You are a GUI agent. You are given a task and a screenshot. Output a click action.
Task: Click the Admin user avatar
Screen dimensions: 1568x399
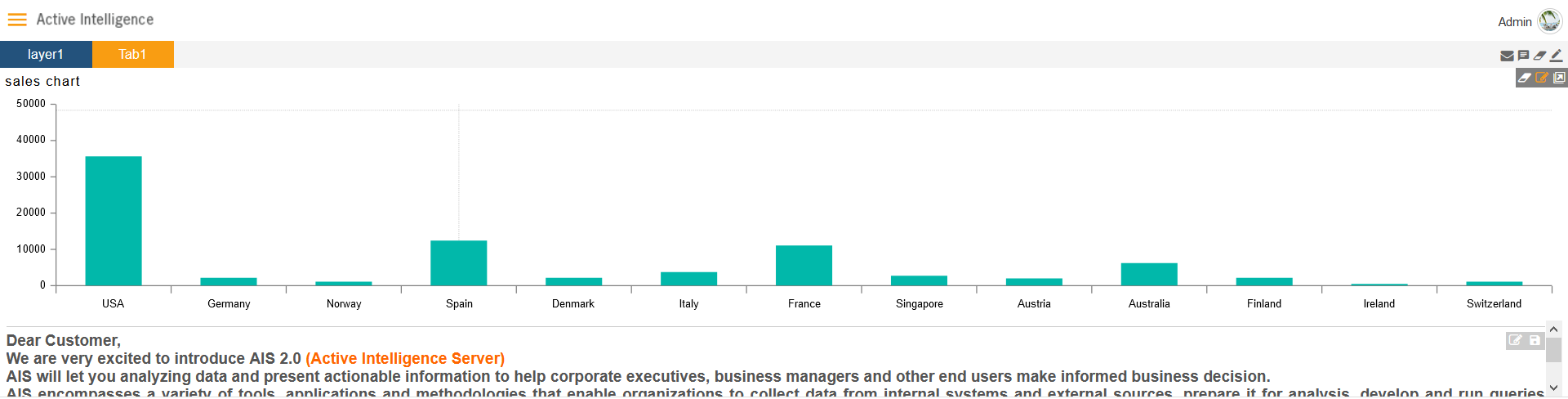click(1549, 21)
